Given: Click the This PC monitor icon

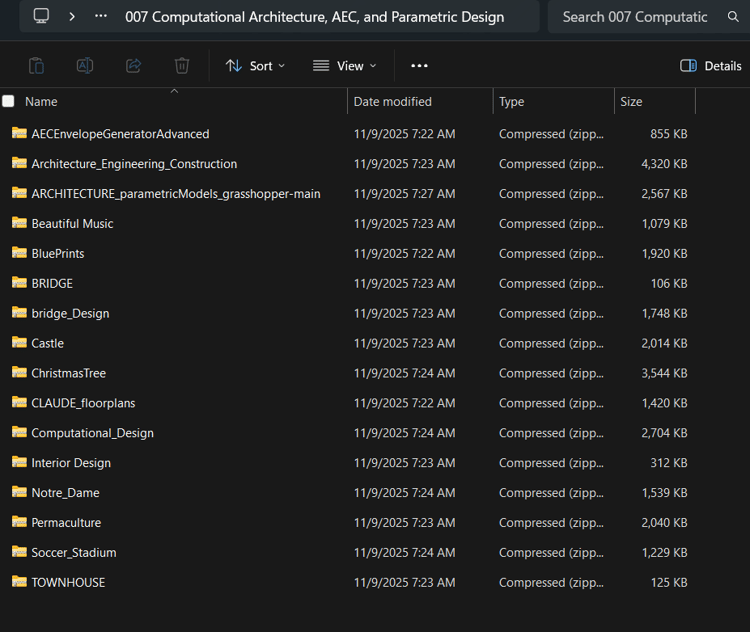Looking at the screenshot, I should tap(41, 16).
